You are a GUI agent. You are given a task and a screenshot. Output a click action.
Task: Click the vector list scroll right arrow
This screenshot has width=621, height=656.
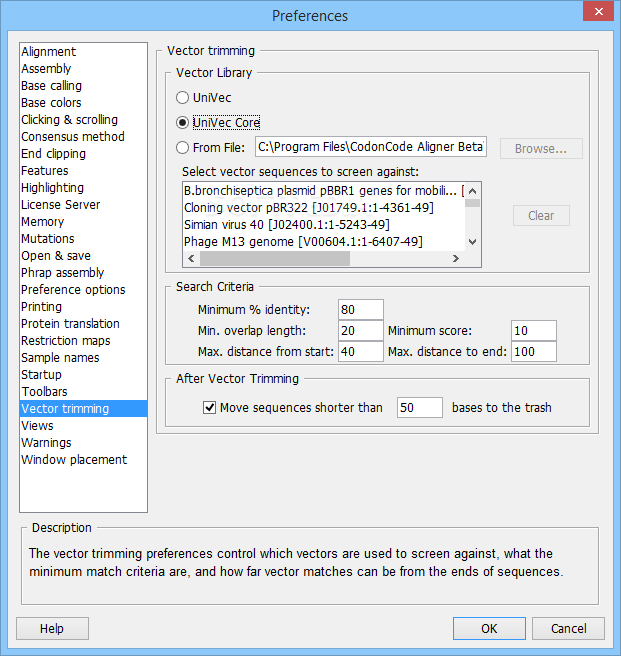(x=456, y=259)
